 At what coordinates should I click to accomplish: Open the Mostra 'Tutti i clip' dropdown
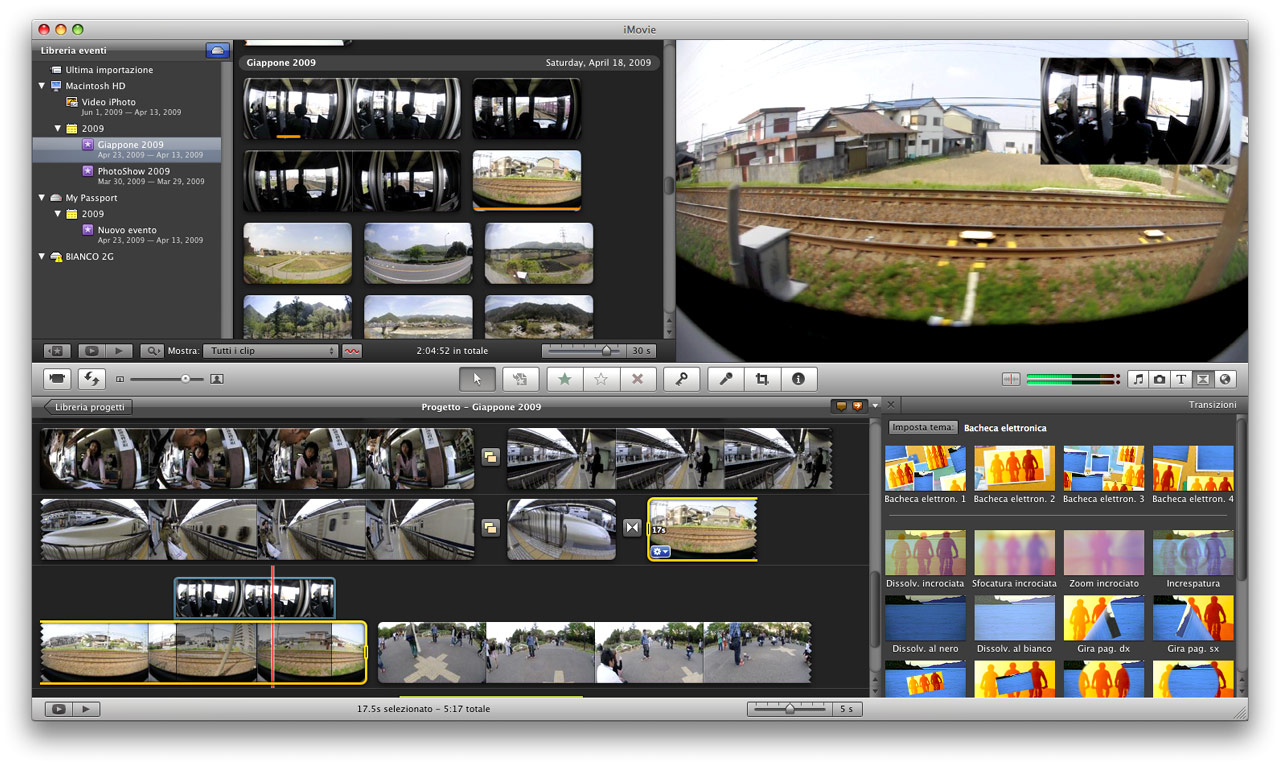(271, 351)
